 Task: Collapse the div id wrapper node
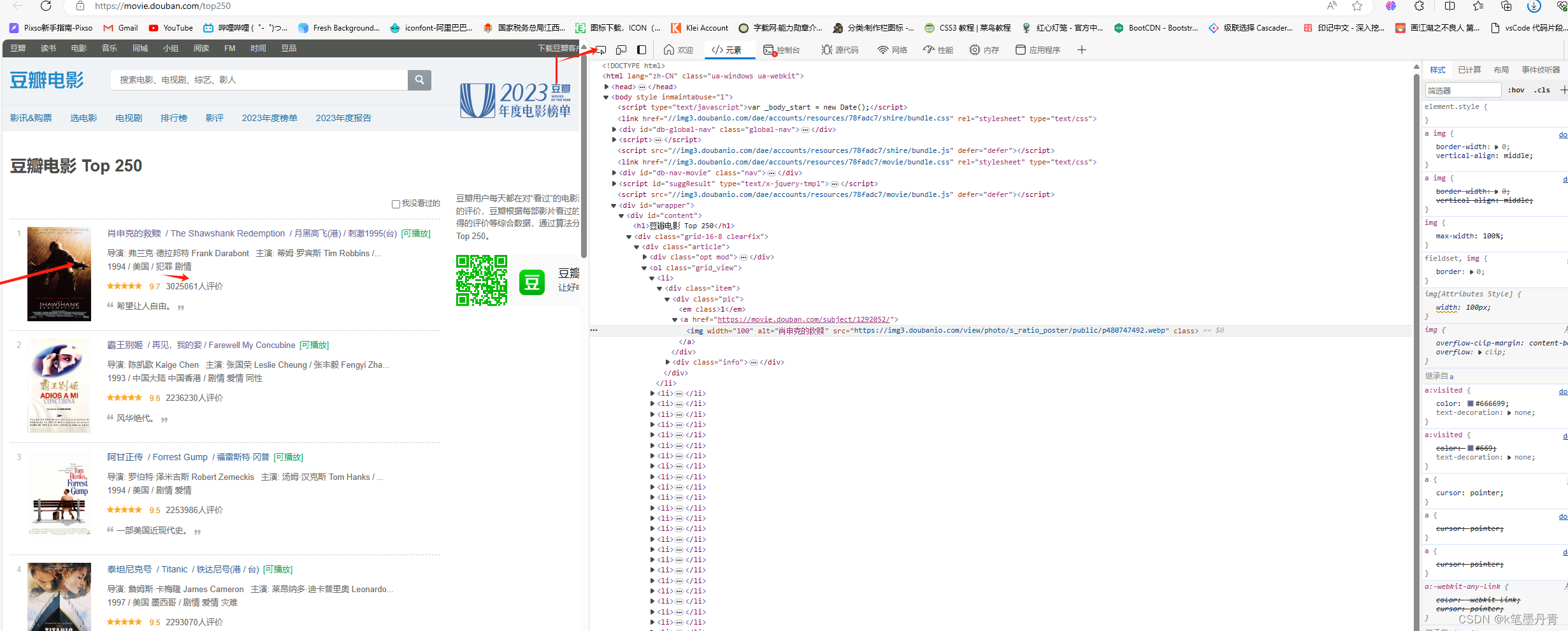click(614, 205)
